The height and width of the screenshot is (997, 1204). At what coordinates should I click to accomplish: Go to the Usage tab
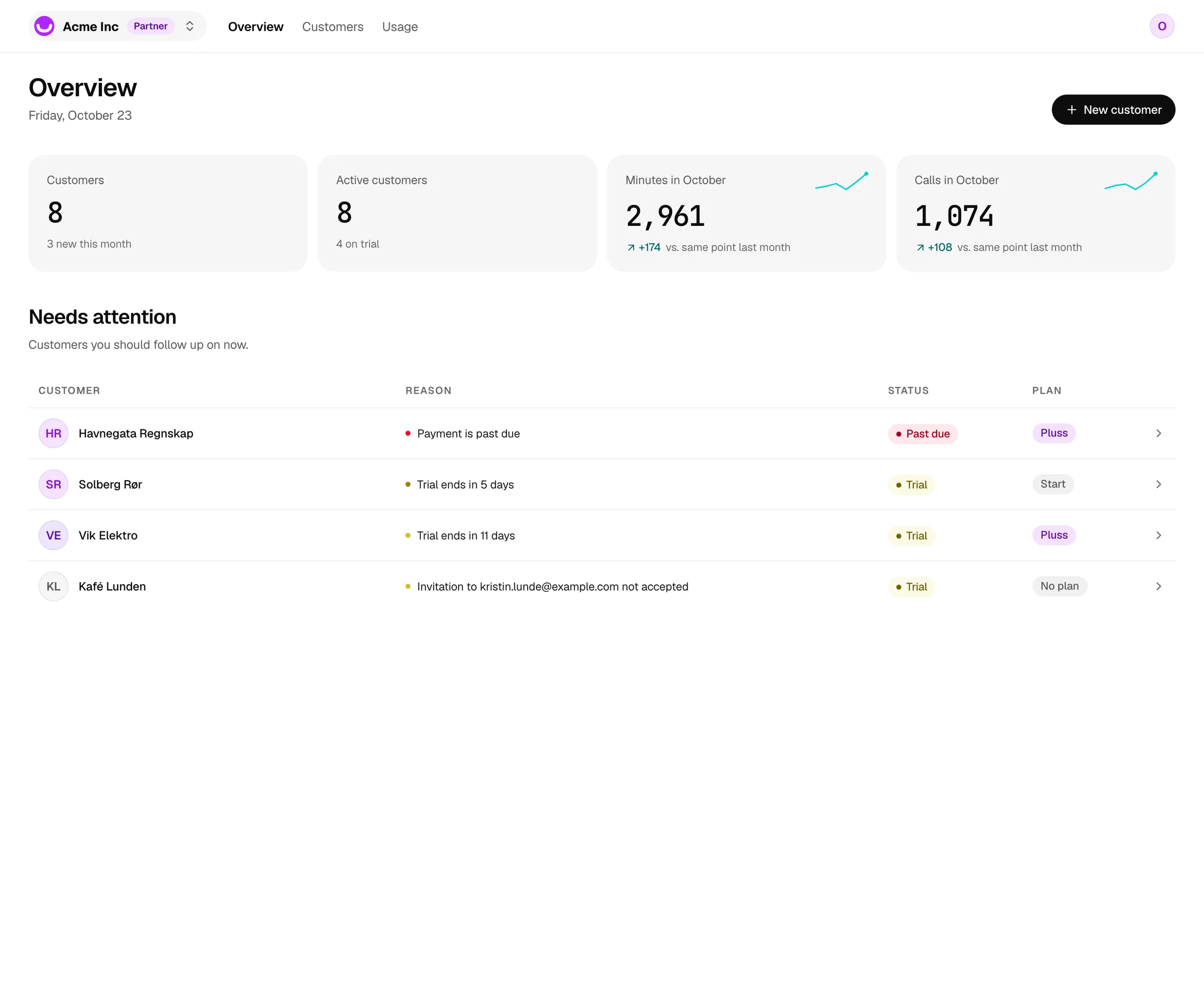click(x=400, y=27)
